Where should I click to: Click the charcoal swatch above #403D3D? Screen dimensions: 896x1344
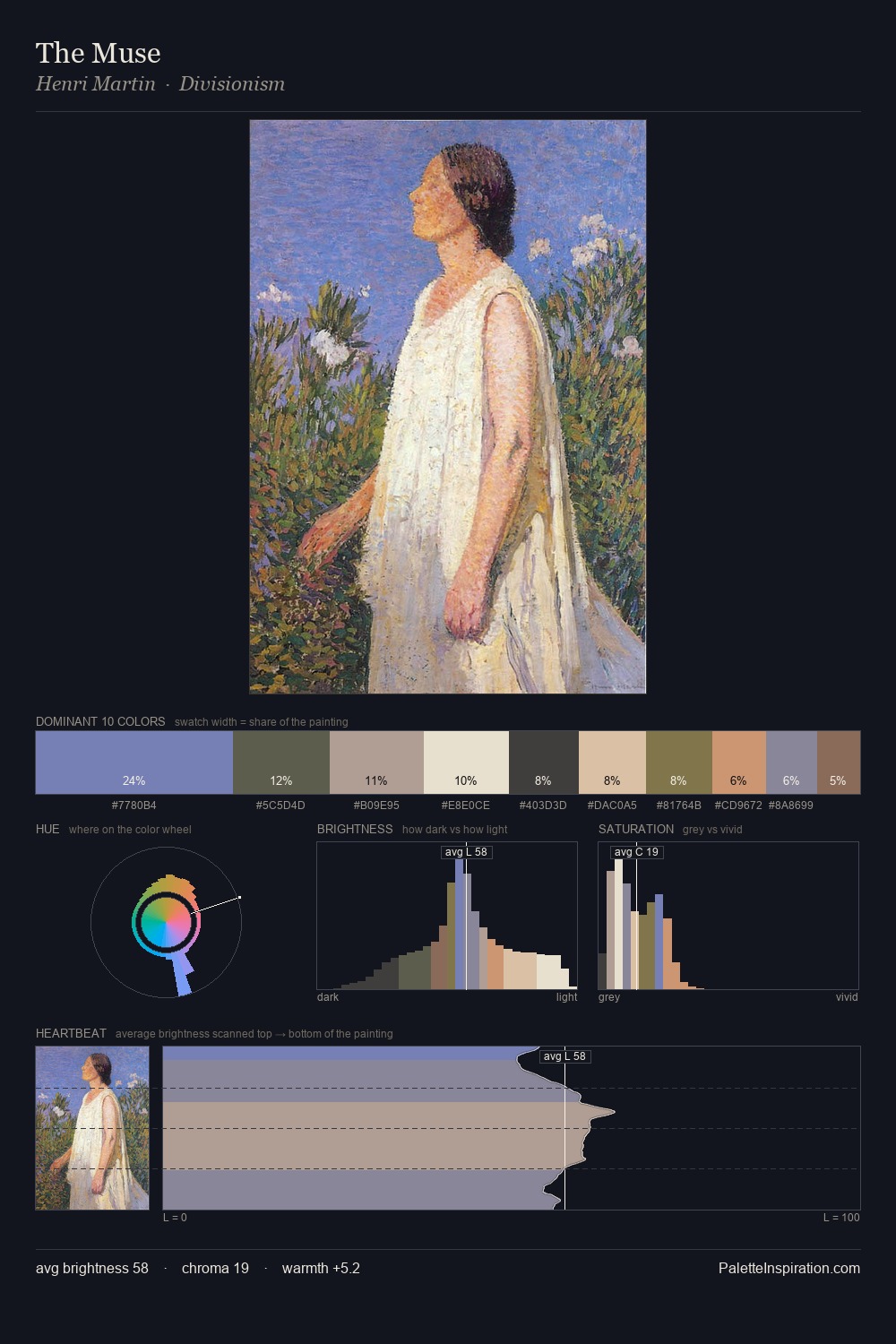(x=544, y=762)
